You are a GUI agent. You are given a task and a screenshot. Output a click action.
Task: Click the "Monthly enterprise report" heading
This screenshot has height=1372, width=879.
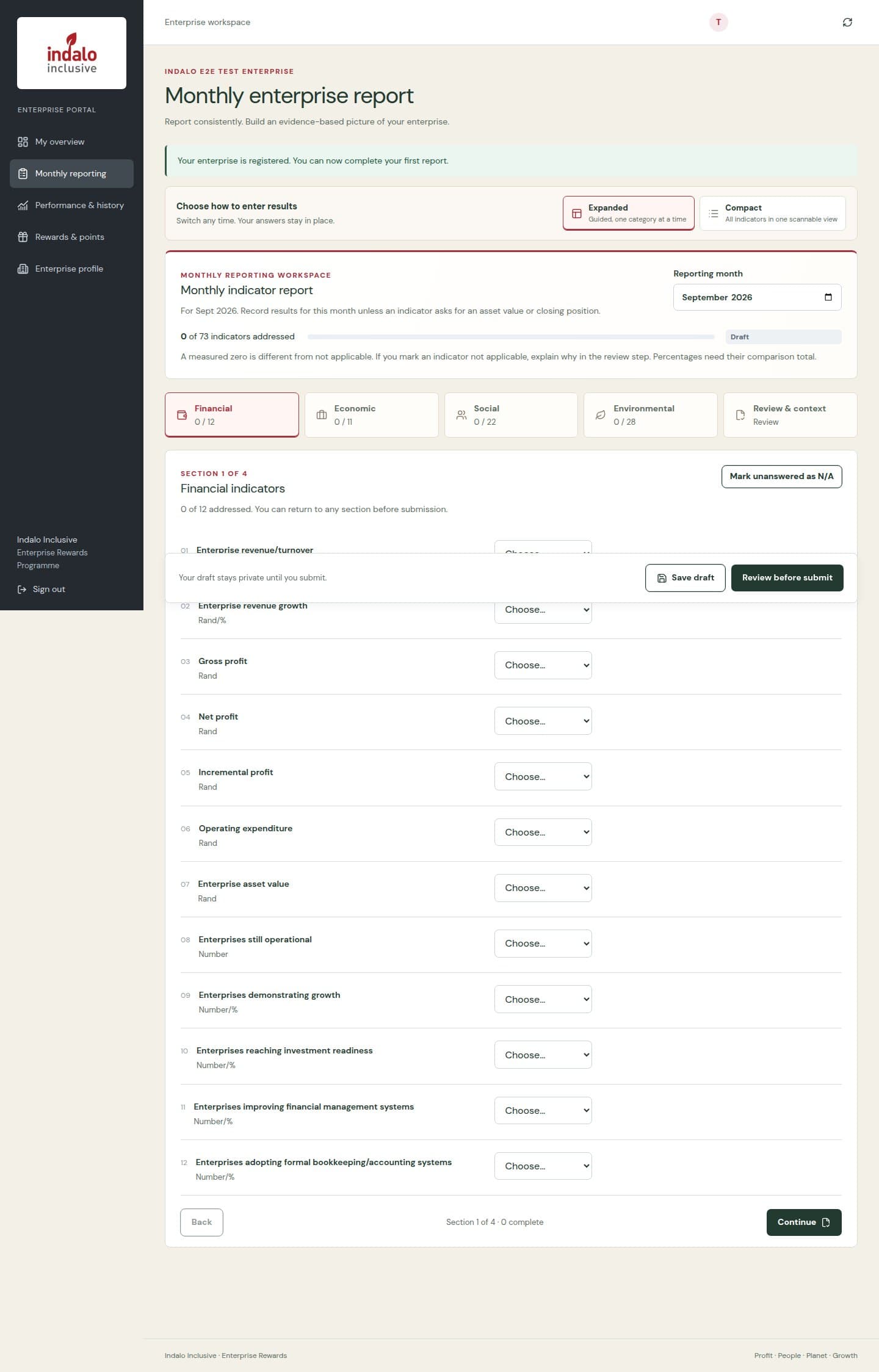[289, 96]
